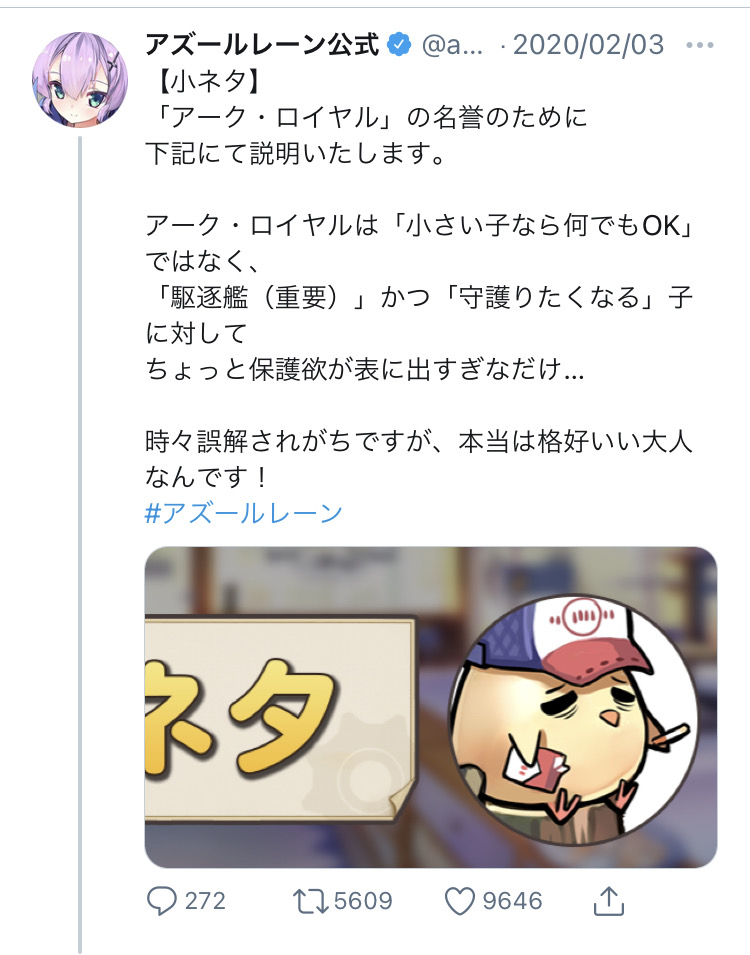Image resolution: width=750 pixels, height=955 pixels.
Task: Open the #アズールレーン hashtag link
Action: click(x=244, y=513)
